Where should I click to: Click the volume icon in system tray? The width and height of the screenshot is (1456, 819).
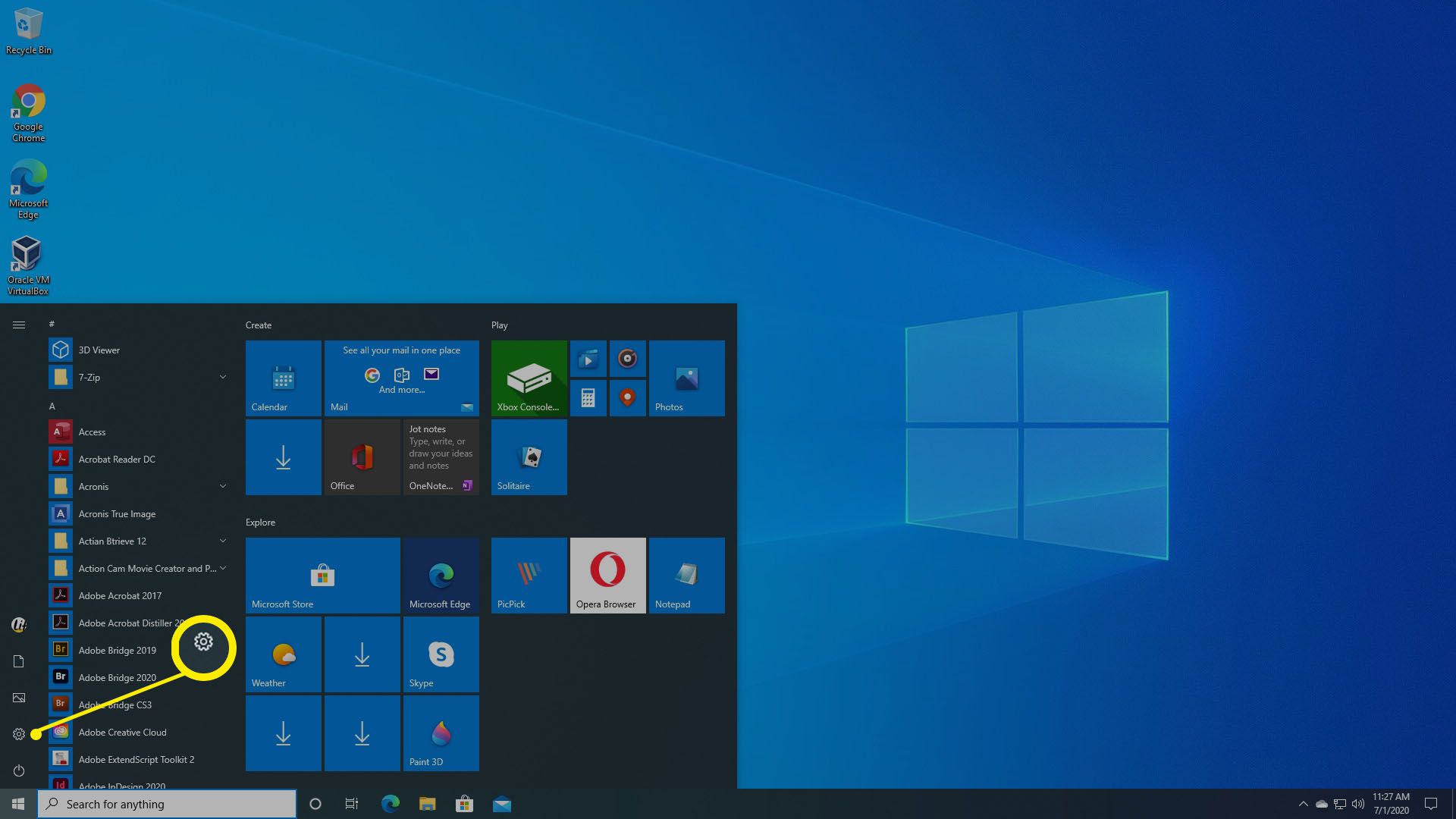point(1357,804)
